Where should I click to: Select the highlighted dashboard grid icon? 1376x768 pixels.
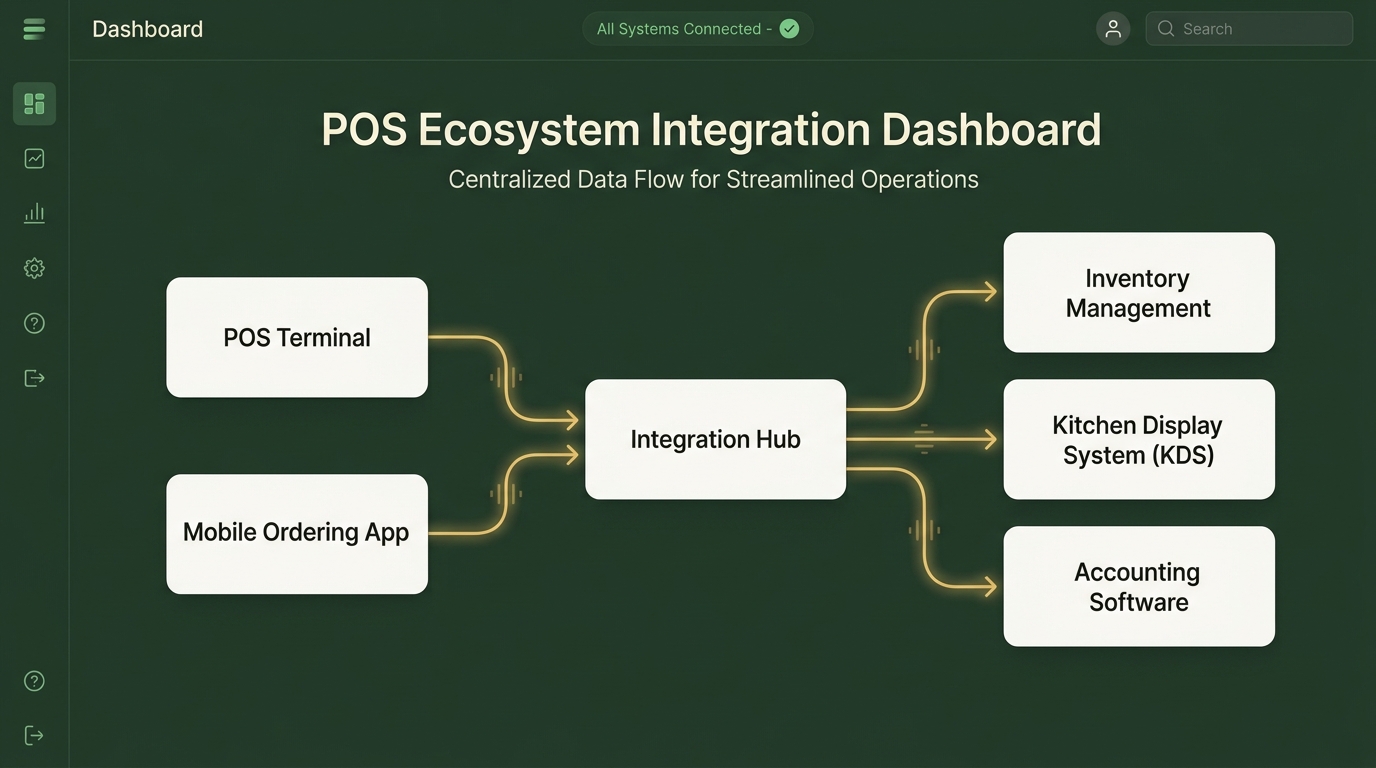(x=34, y=104)
